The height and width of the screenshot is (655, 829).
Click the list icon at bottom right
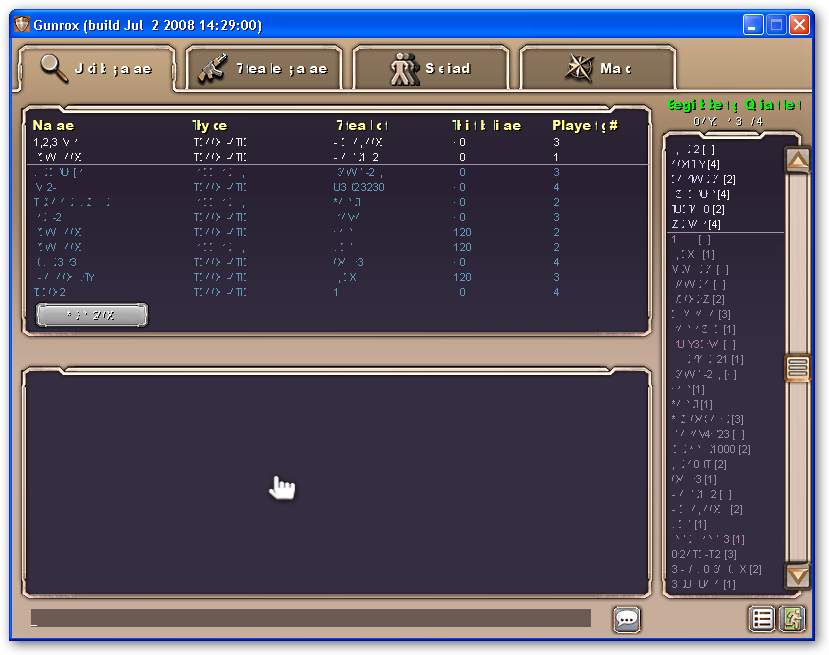pyautogui.click(x=762, y=619)
